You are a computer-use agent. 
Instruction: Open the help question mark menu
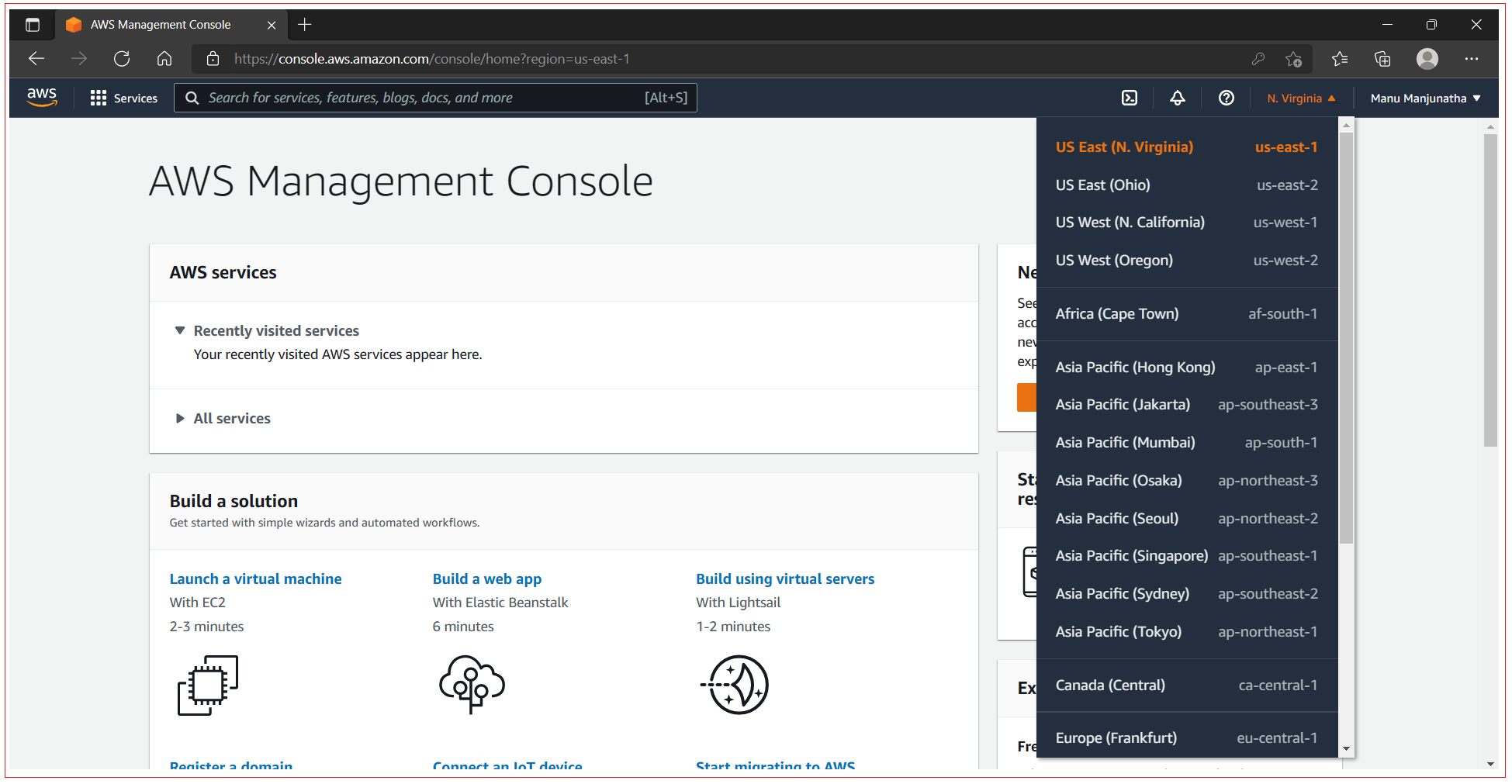[x=1227, y=98]
